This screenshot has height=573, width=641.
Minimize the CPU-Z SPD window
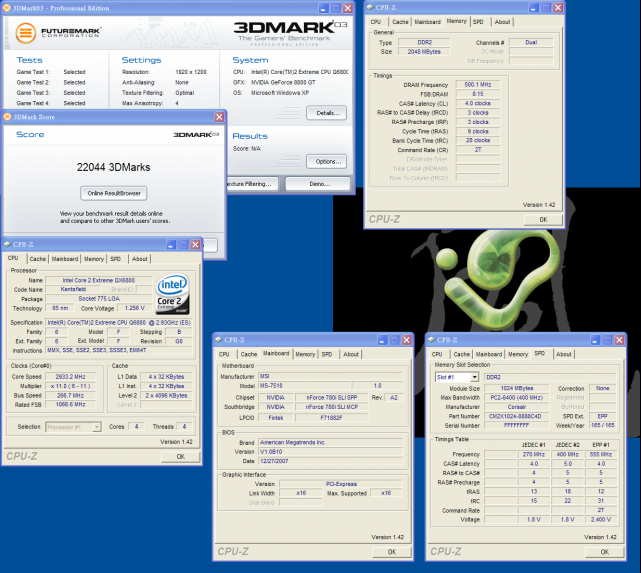point(595,340)
